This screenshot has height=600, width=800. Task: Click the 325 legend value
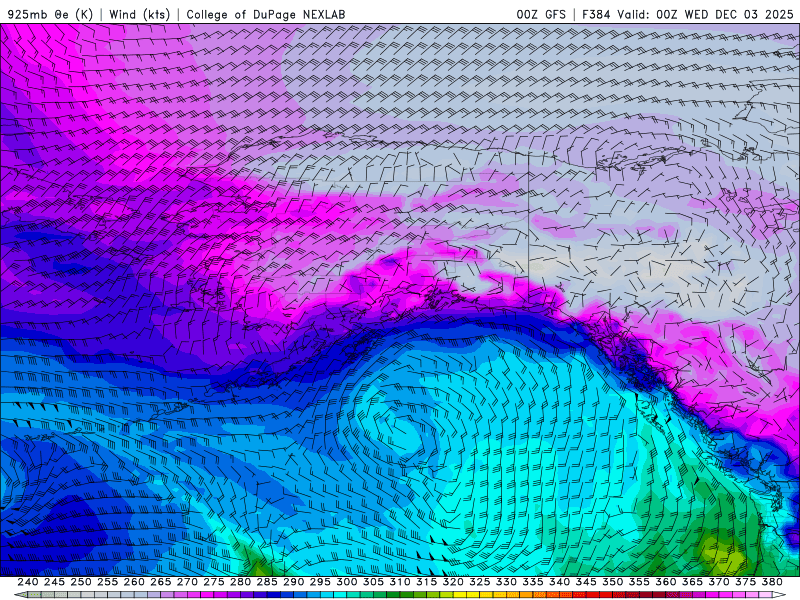point(479,582)
